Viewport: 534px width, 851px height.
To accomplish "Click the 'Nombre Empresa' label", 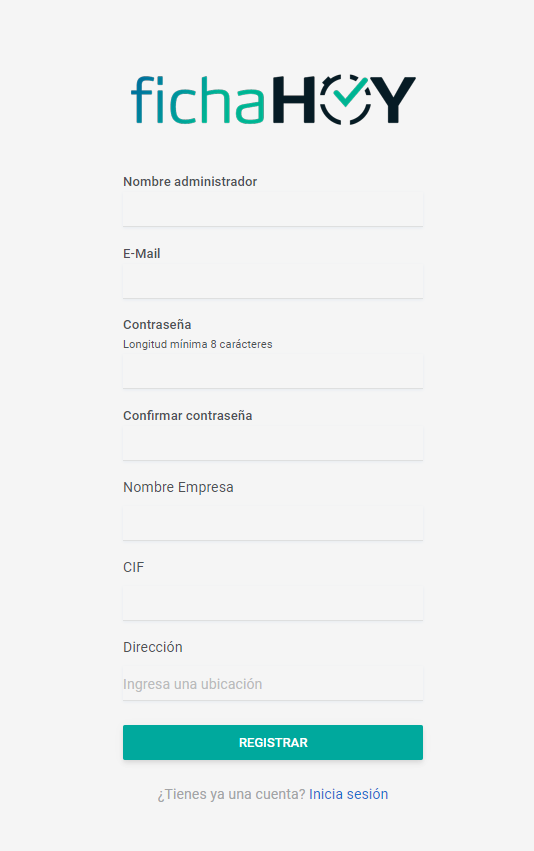I will (178, 487).
